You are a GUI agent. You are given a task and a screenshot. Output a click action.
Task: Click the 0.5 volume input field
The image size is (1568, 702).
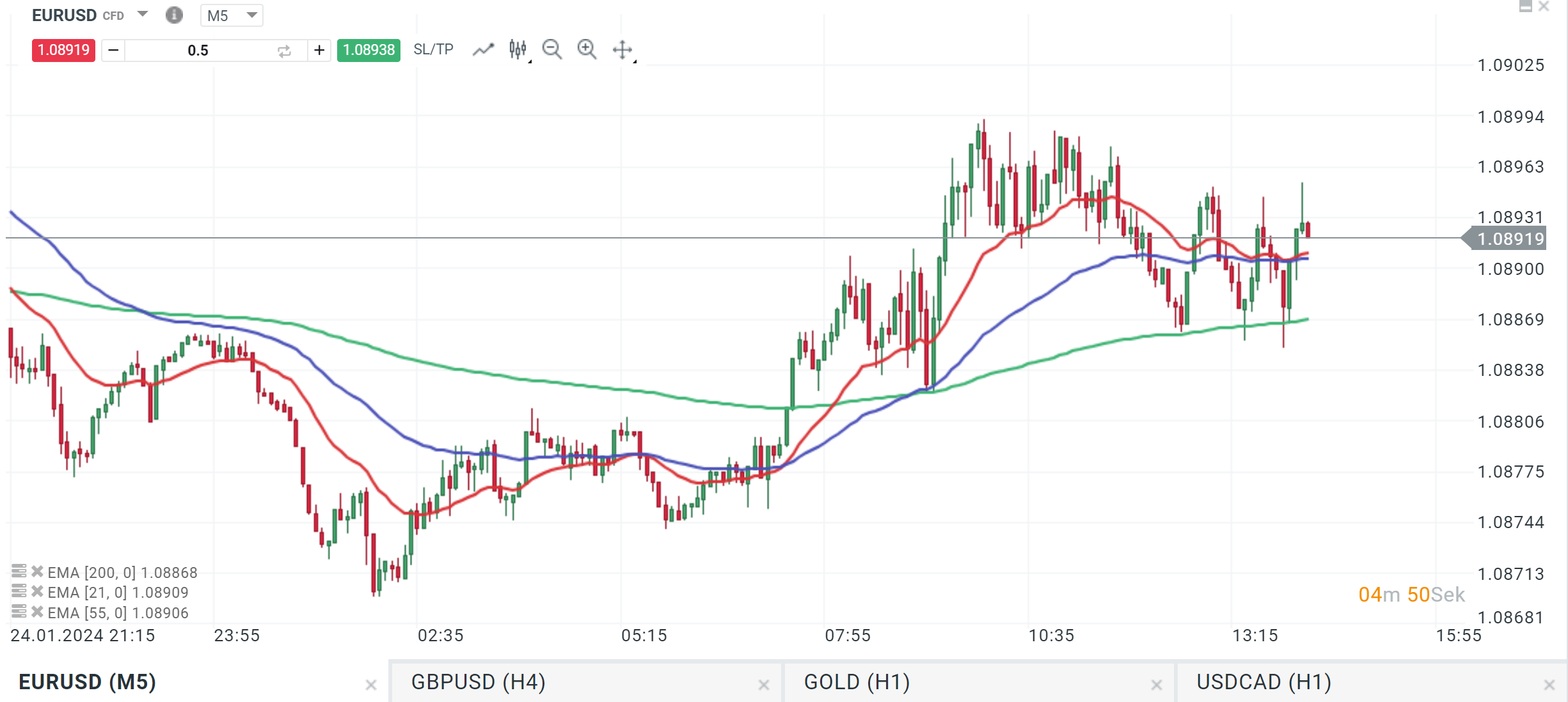[x=198, y=51]
